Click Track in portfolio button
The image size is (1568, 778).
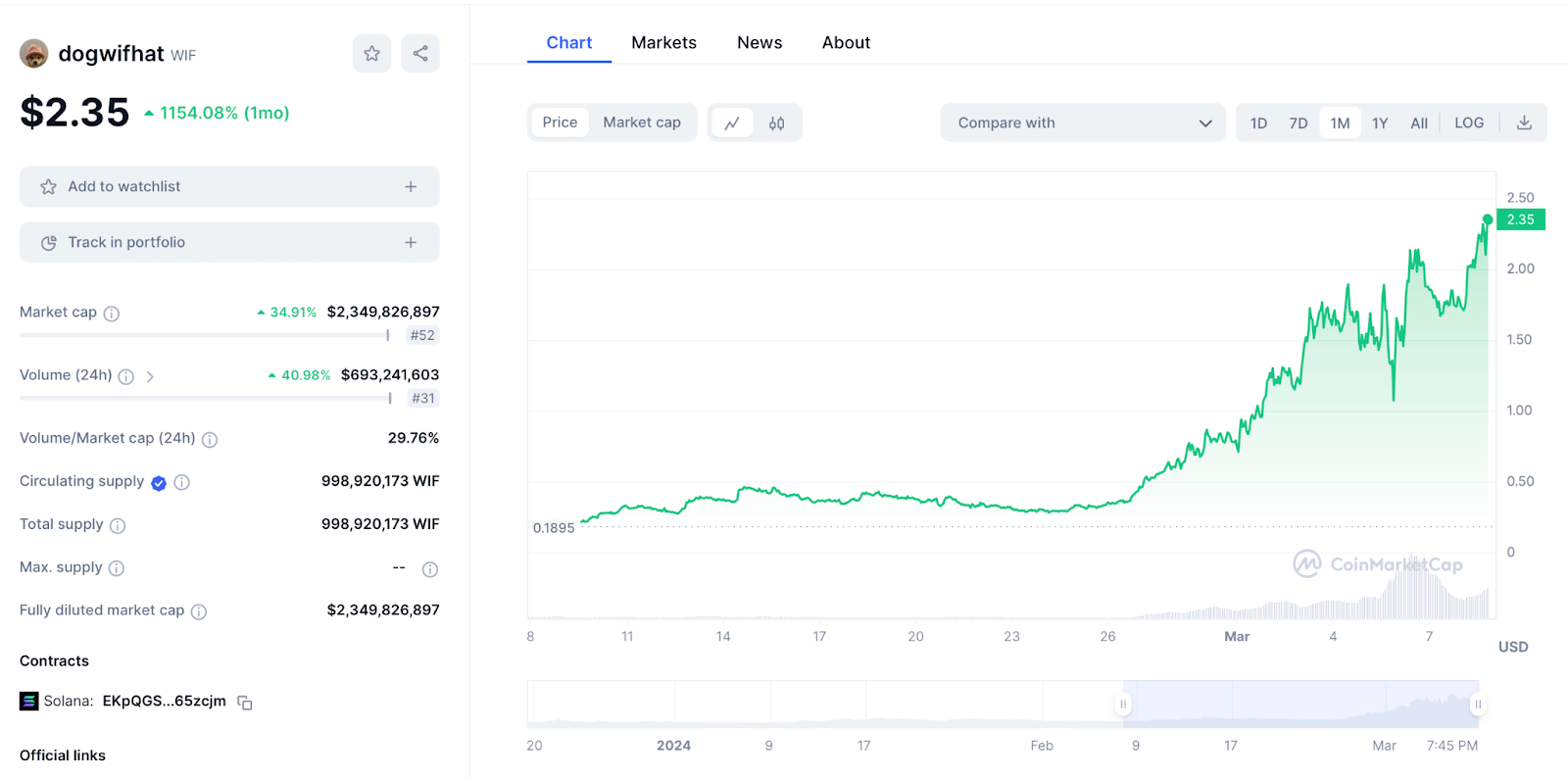coord(229,242)
